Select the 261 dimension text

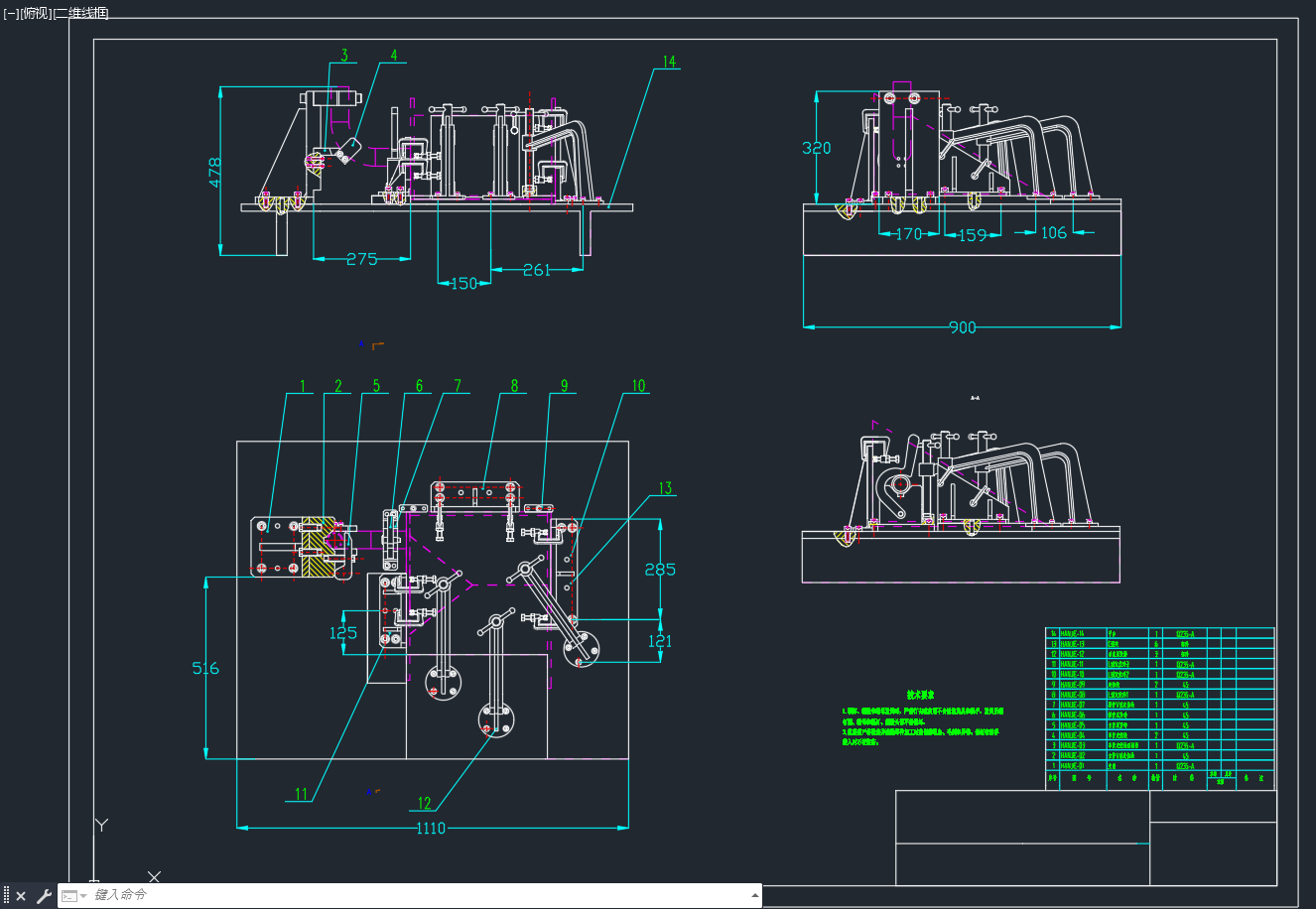coord(536,270)
